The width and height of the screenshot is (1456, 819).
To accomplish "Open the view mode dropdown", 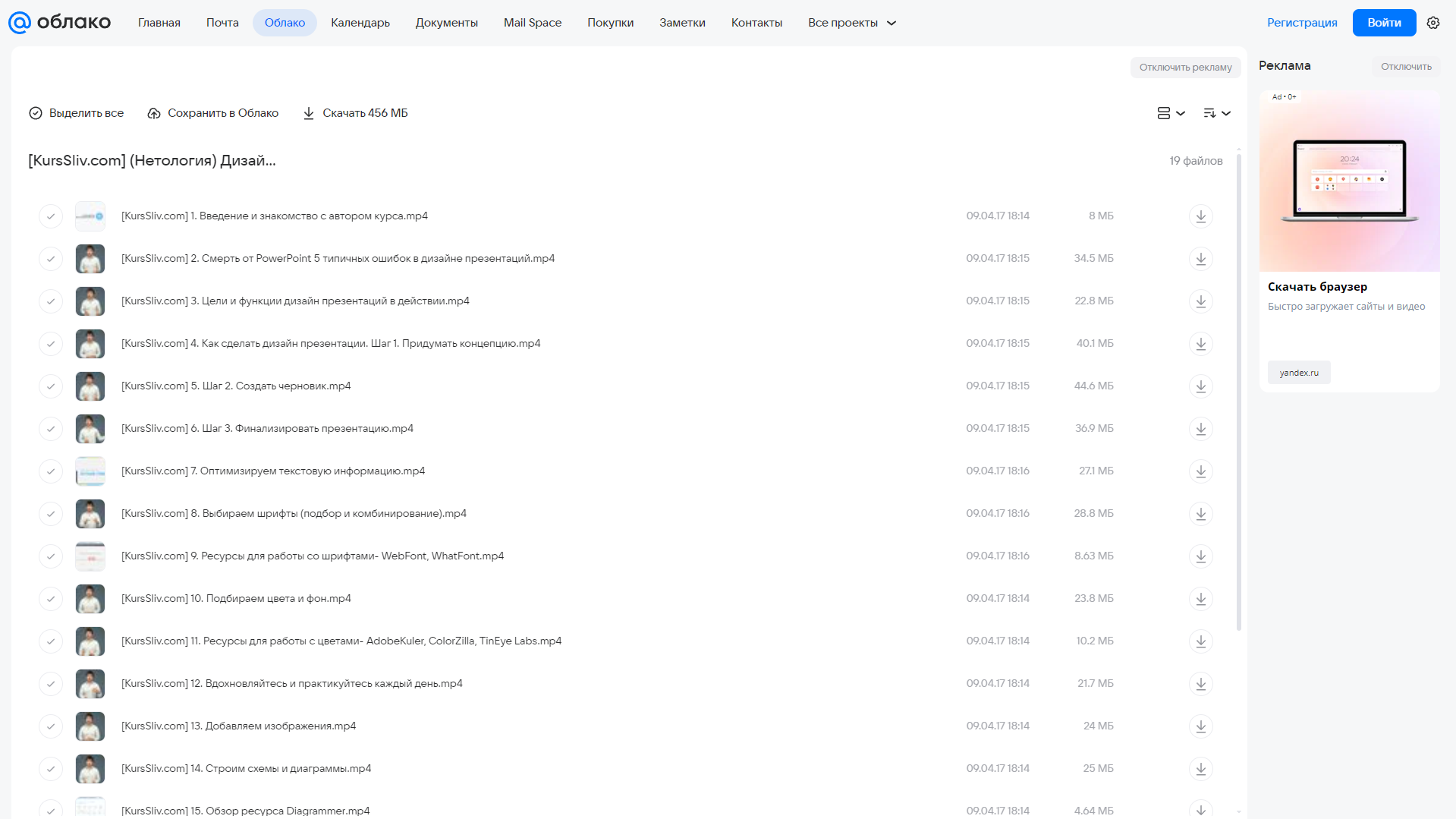I will pos(1171,113).
